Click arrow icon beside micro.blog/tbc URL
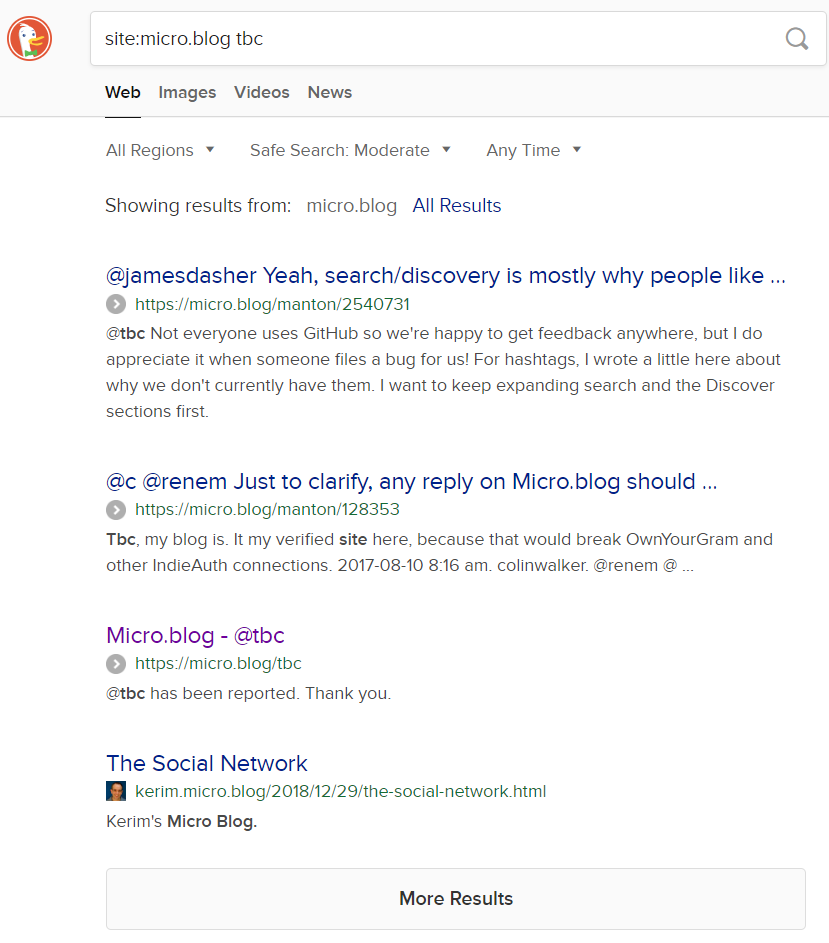This screenshot has width=829, height=943. [x=116, y=664]
